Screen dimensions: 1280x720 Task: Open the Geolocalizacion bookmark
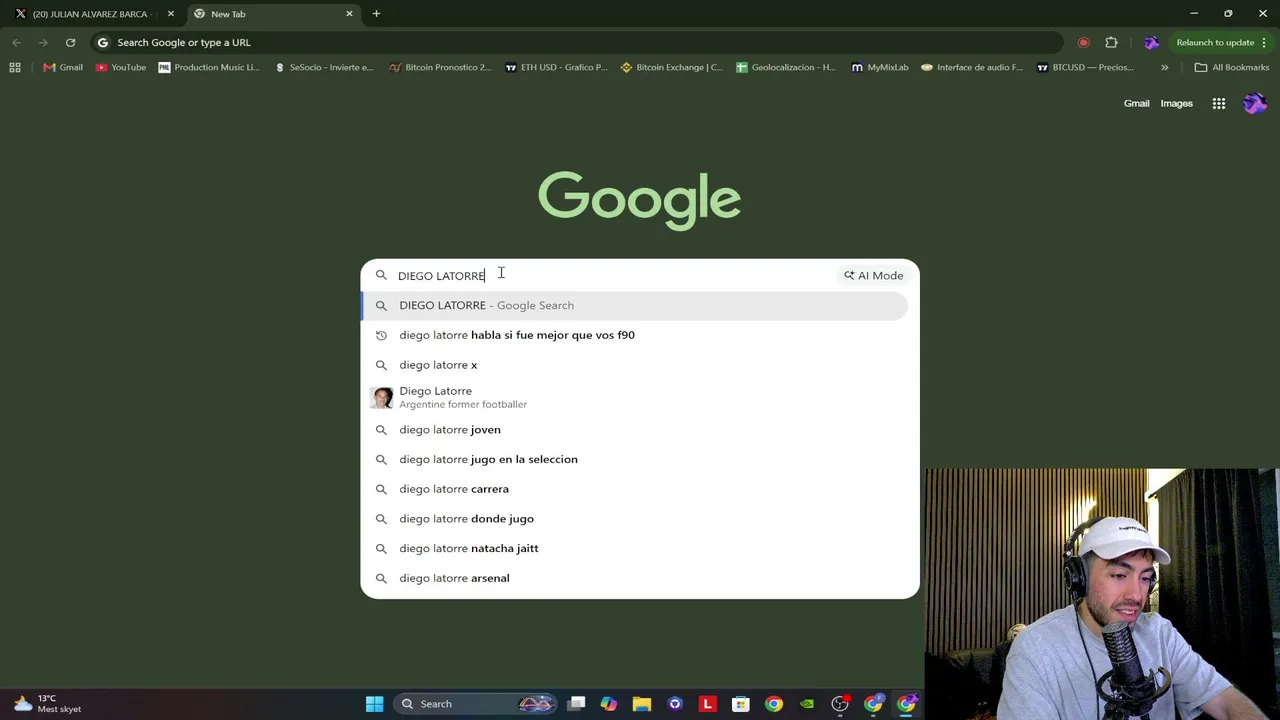[x=786, y=67]
